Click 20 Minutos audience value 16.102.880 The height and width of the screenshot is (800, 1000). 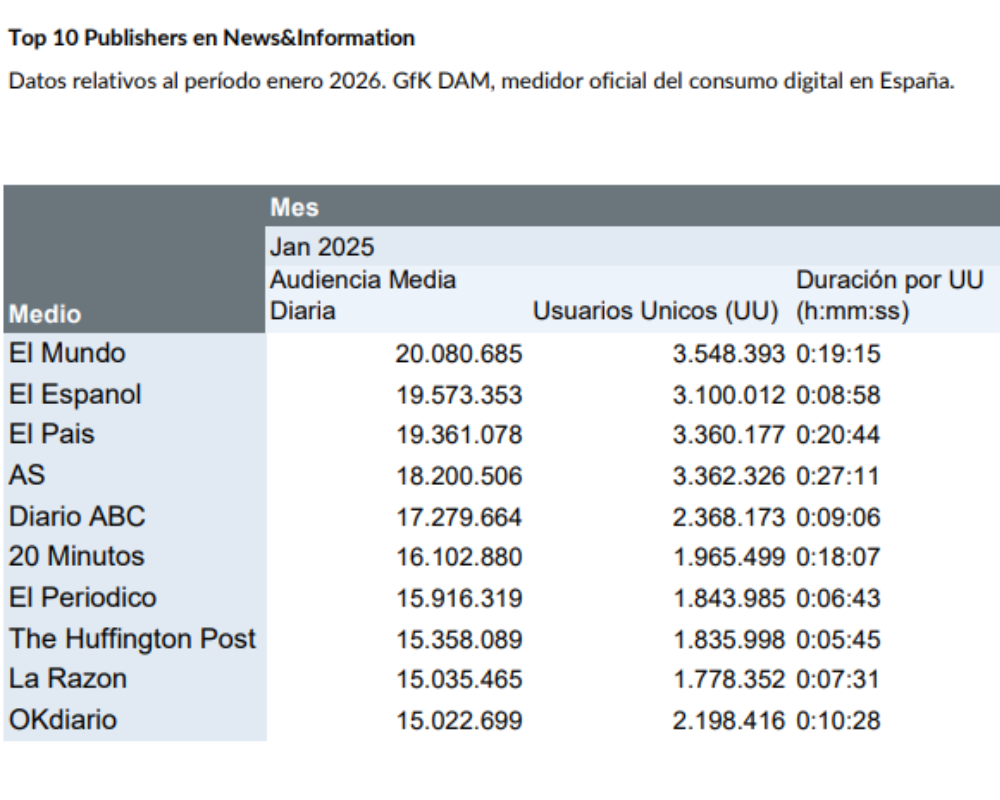[x=459, y=558]
